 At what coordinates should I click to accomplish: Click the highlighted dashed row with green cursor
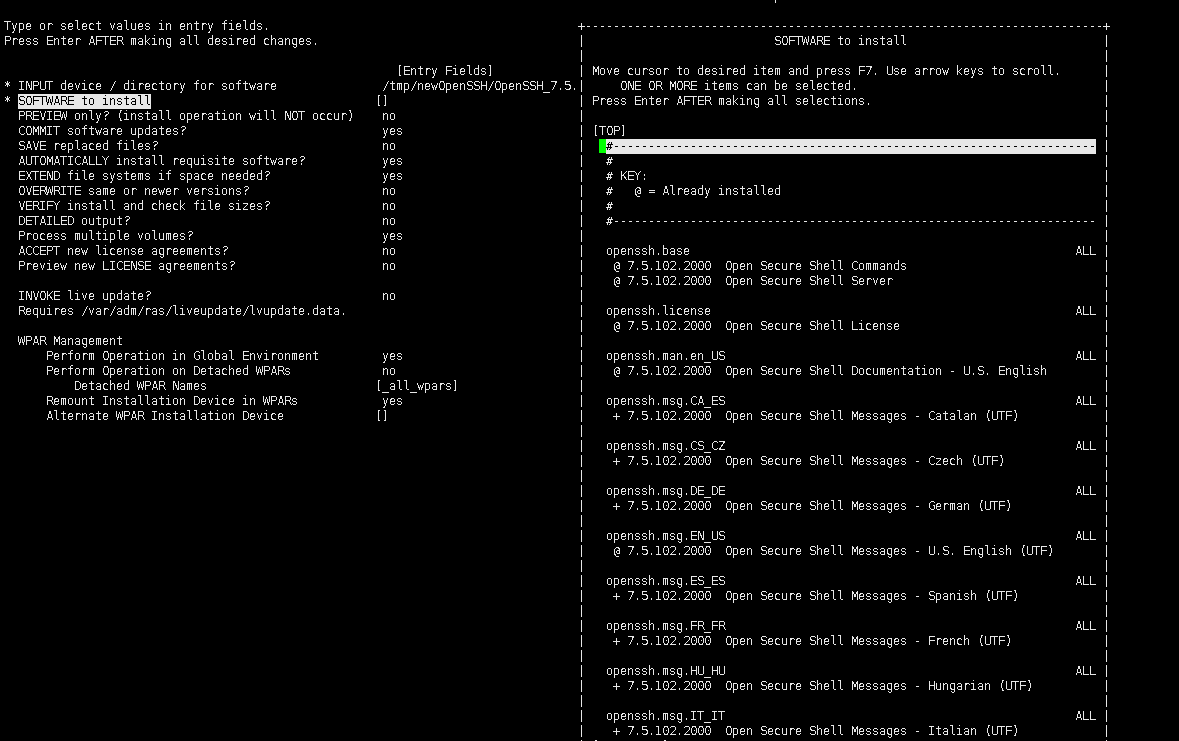pos(847,146)
